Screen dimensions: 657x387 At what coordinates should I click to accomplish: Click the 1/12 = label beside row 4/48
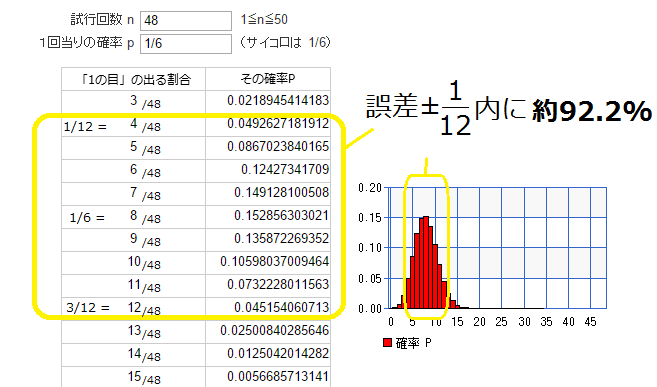click(85, 126)
